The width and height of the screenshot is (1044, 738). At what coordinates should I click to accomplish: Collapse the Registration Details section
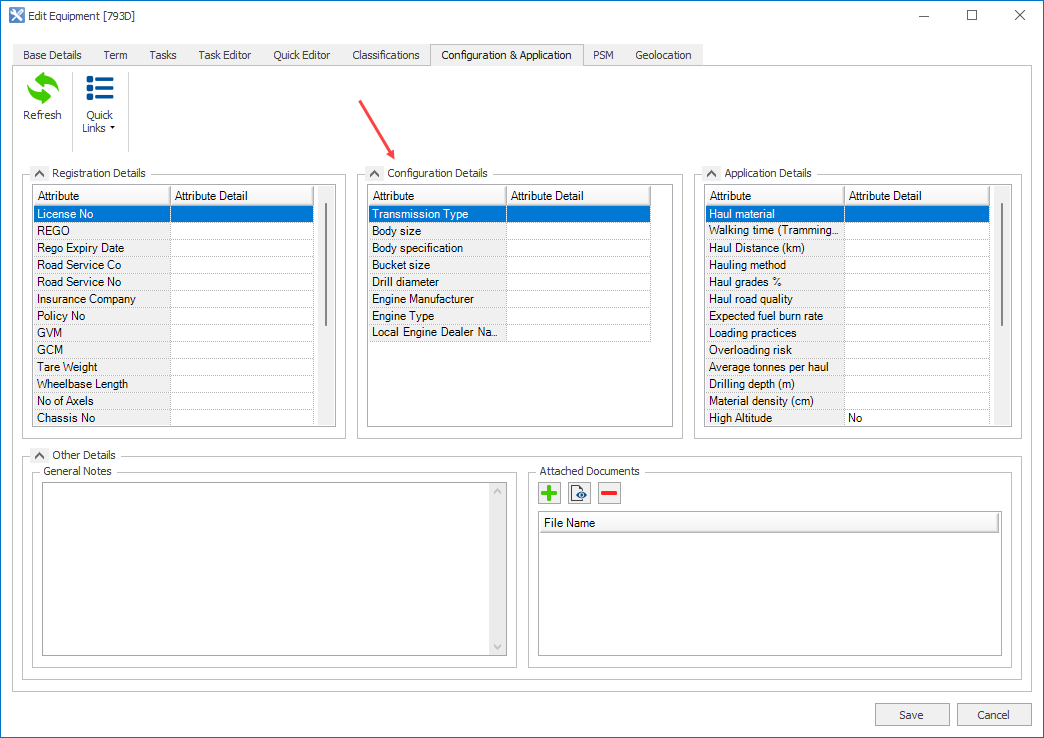40,174
